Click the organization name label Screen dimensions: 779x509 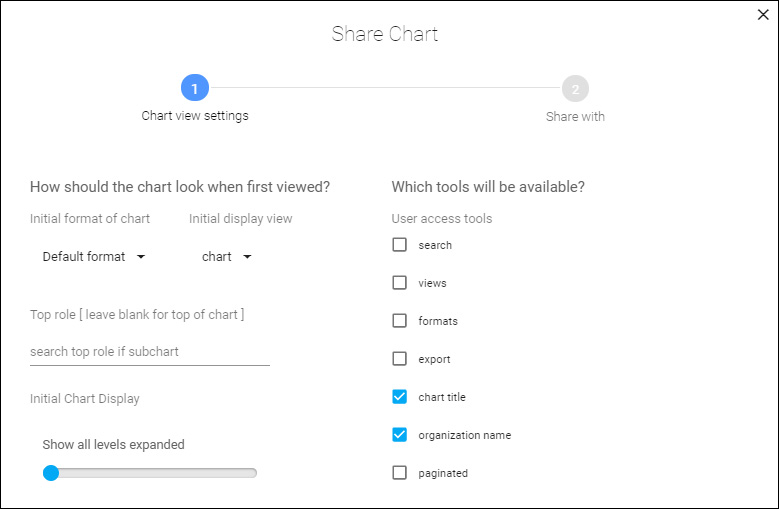click(x=465, y=436)
